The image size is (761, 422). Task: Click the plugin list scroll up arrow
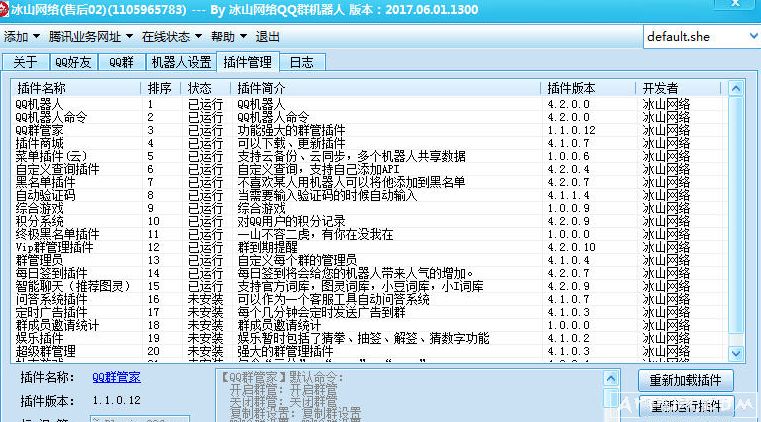736,88
